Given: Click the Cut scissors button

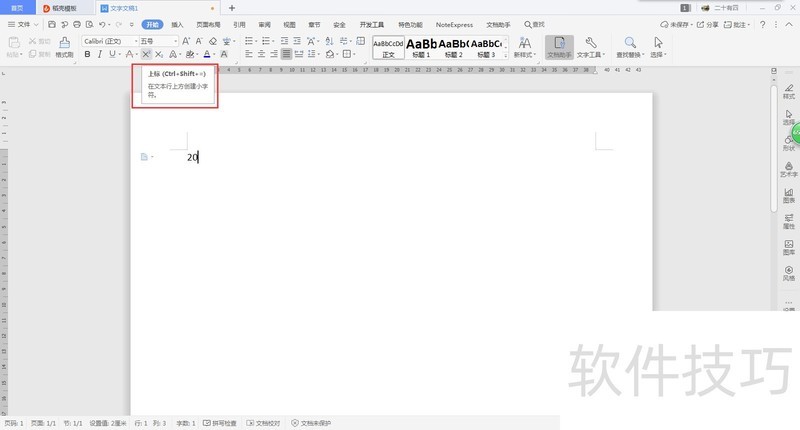Looking at the screenshot, I should [39, 41].
